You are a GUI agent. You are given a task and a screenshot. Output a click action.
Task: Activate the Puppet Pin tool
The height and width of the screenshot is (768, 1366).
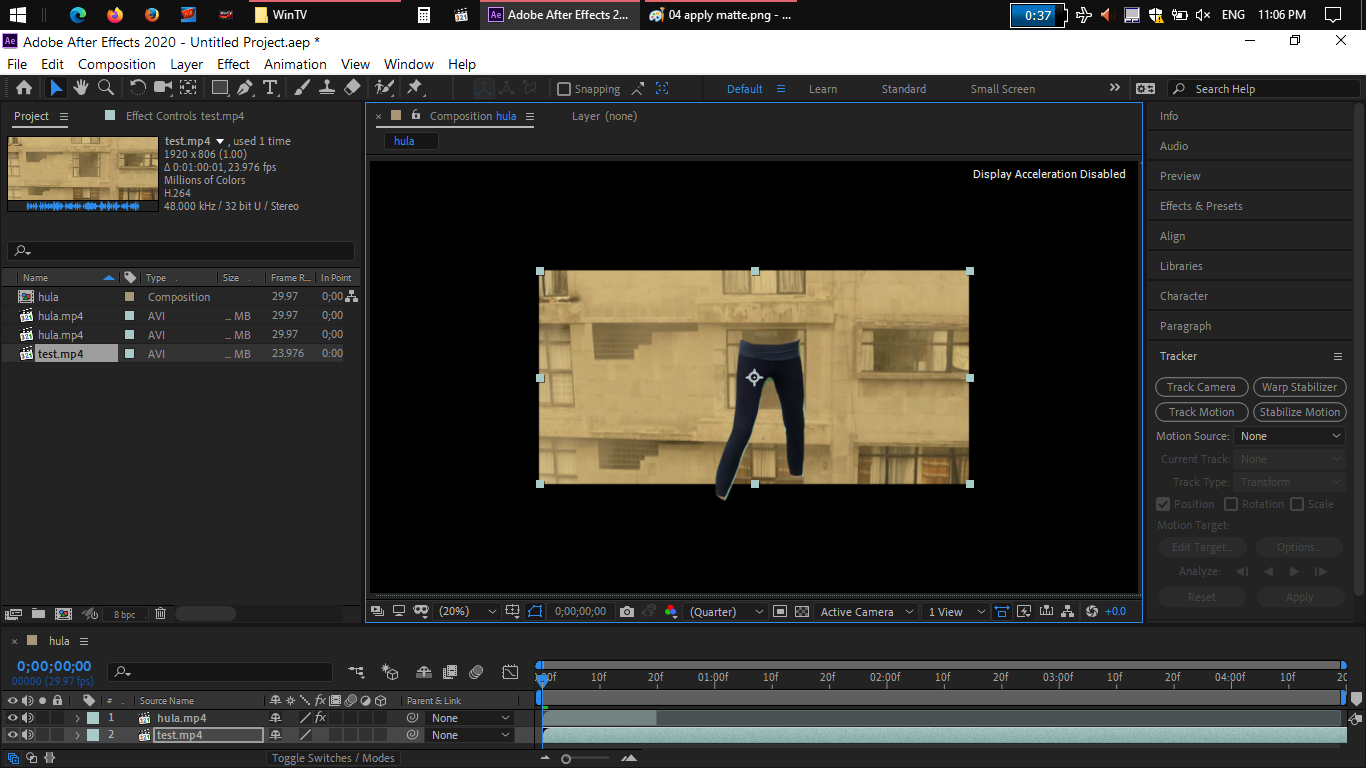pos(414,88)
